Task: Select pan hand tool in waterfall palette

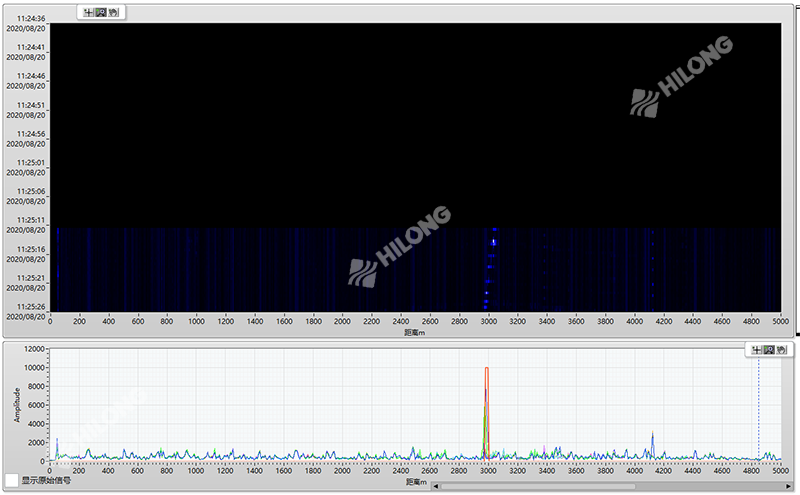Action: (113, 12)
